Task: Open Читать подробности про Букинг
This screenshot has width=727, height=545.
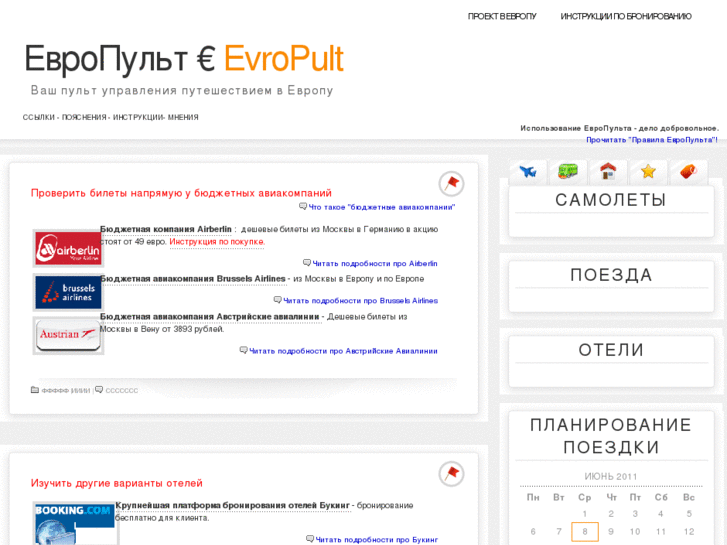Action: (376, 540)
